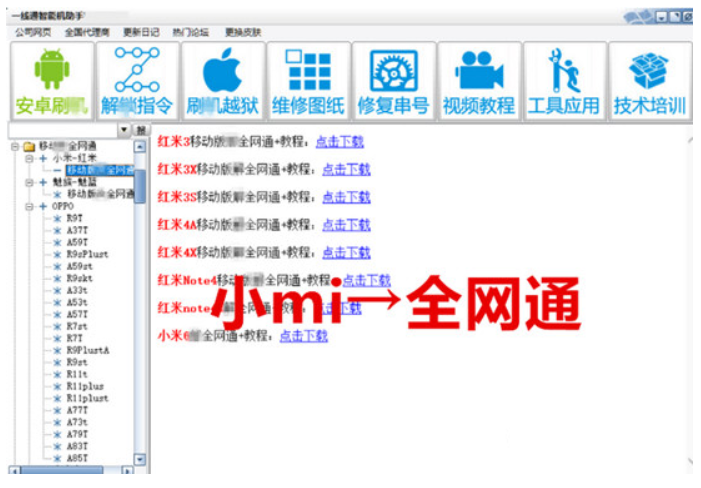The width and height of the screenshot is (701, 488).
Task: Open the 热门论坛 menu
Action: point(191,32)
